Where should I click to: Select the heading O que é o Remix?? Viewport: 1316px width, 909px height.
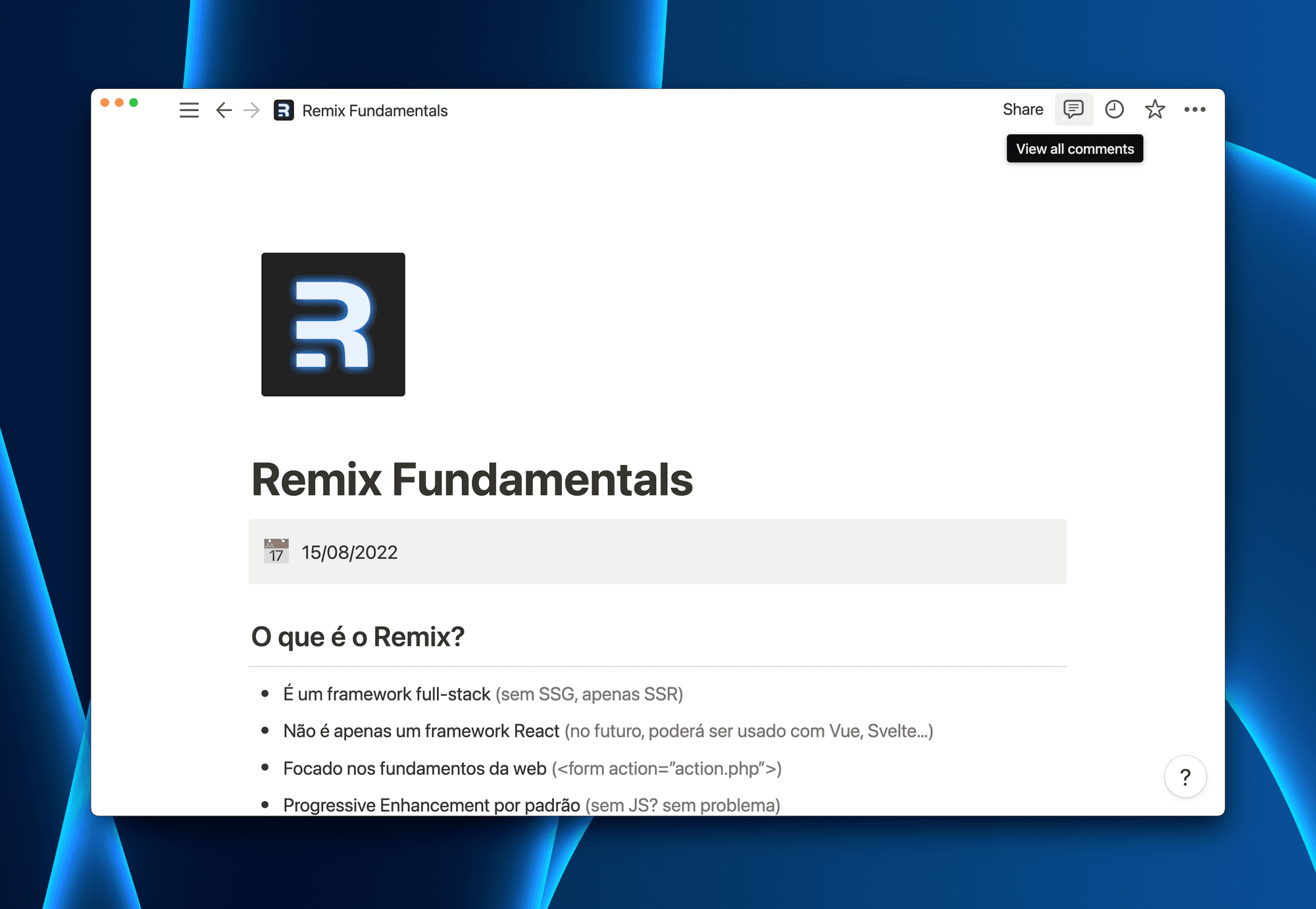click(358, 635)
